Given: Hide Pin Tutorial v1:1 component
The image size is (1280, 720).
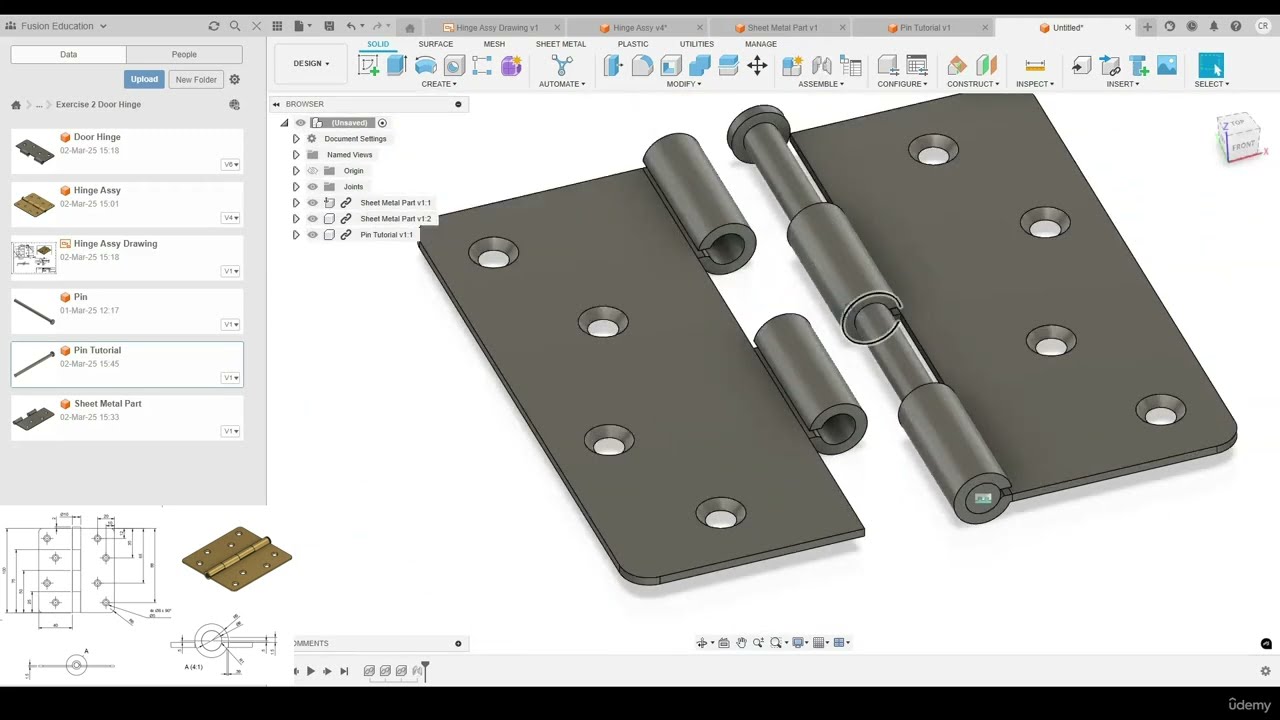Looking at the screenshot, I should (312, 235).
